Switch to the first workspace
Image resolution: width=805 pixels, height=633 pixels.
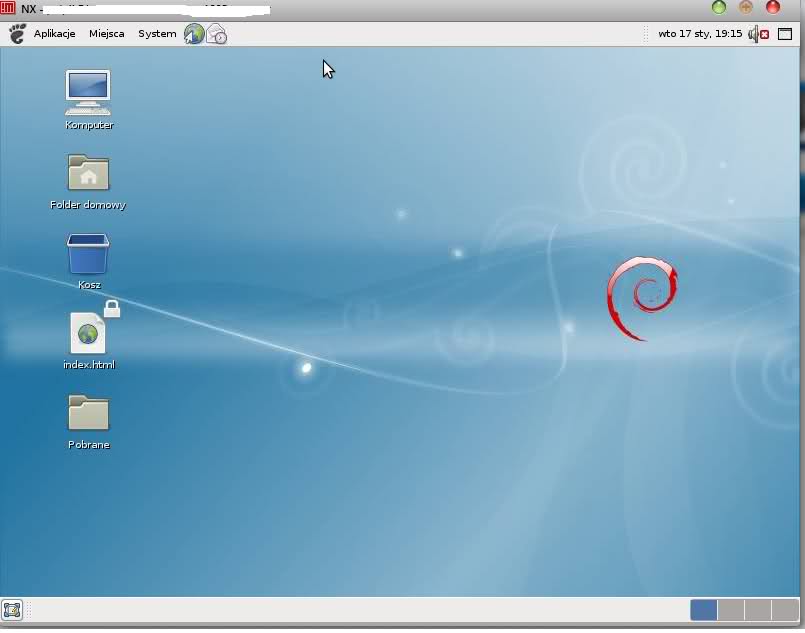(x=703, y=610)
